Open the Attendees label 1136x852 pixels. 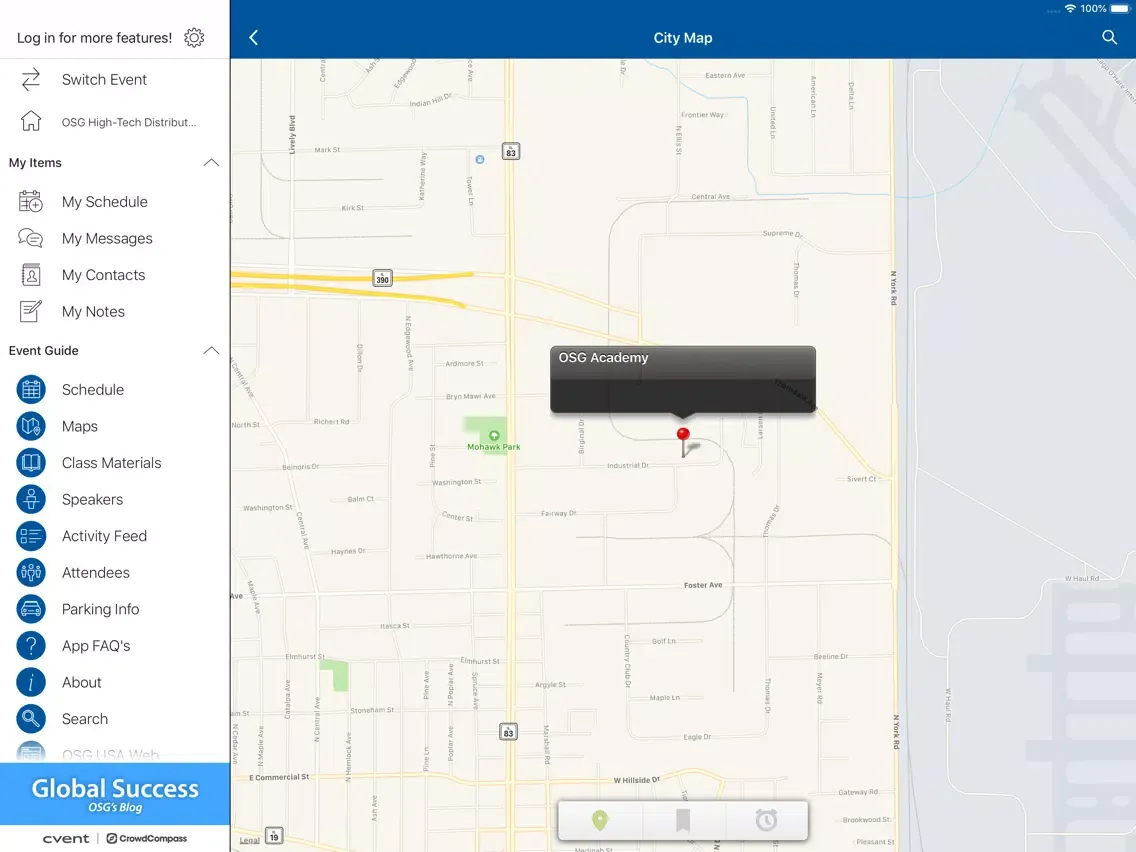96,572
